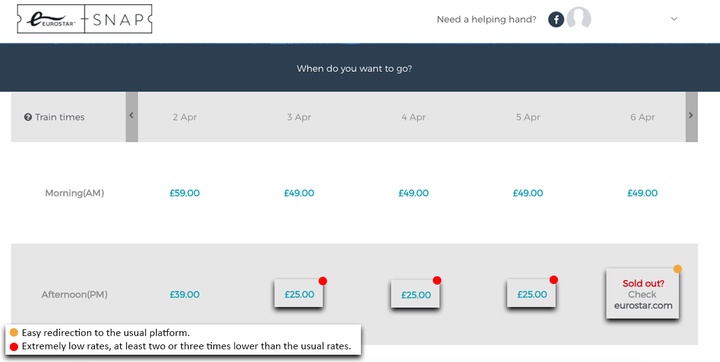720x362 pixels.
Task: Click the Eurostar logo
Action: 51,19
